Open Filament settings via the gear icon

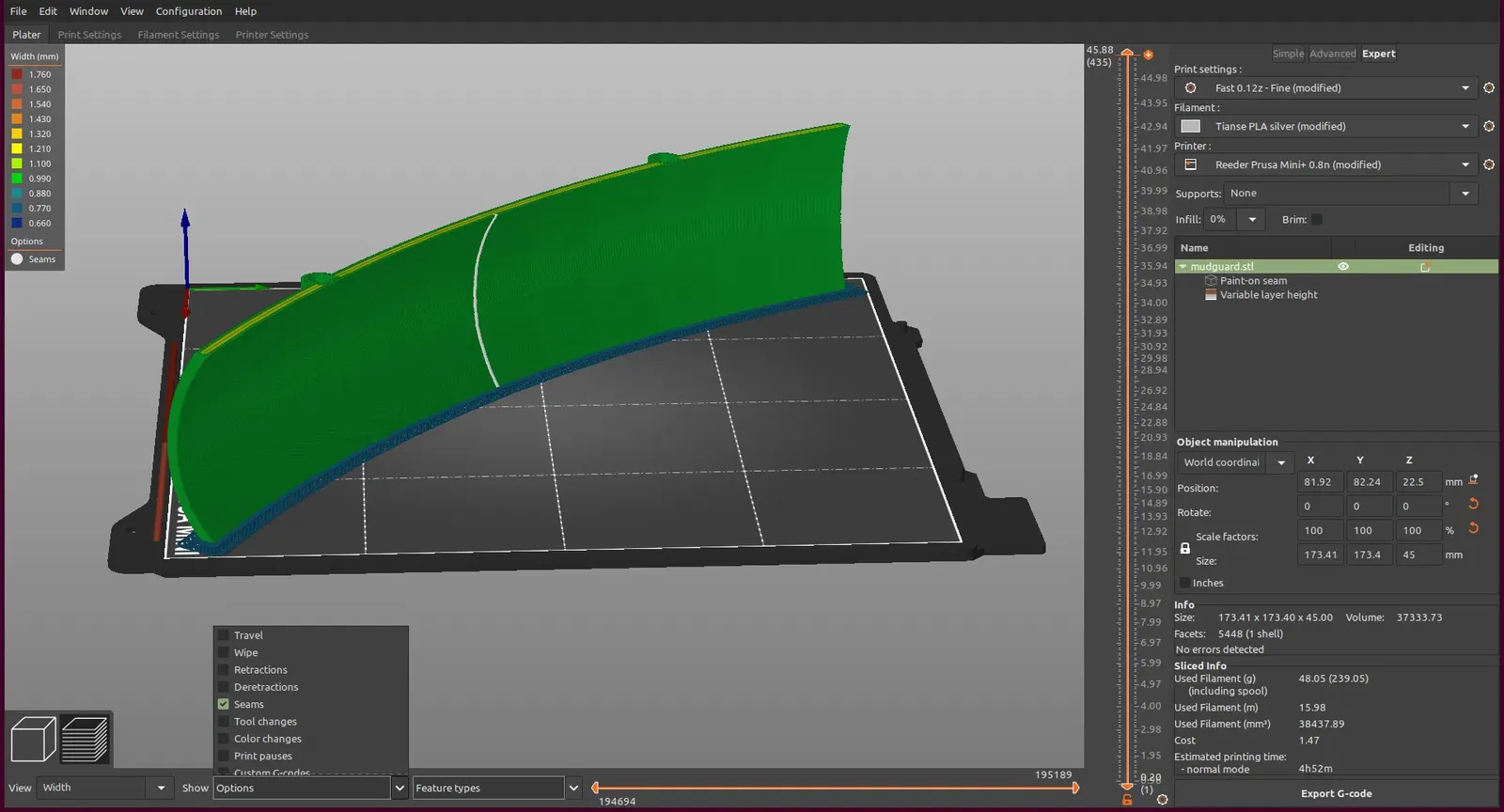[x=1489, y=126]
